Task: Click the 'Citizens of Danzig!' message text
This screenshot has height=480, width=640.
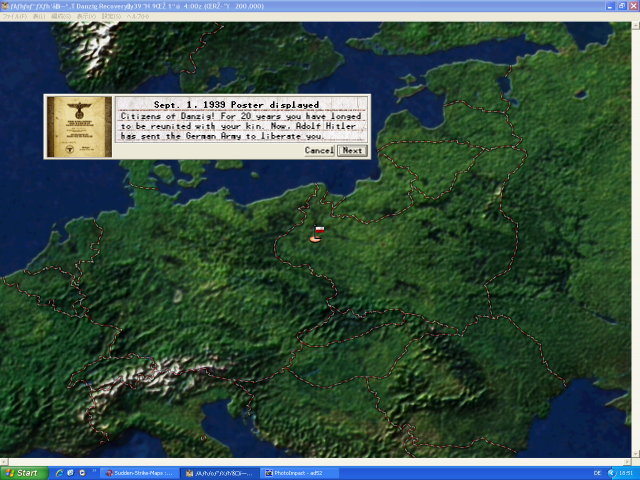Action: [241, 126]
